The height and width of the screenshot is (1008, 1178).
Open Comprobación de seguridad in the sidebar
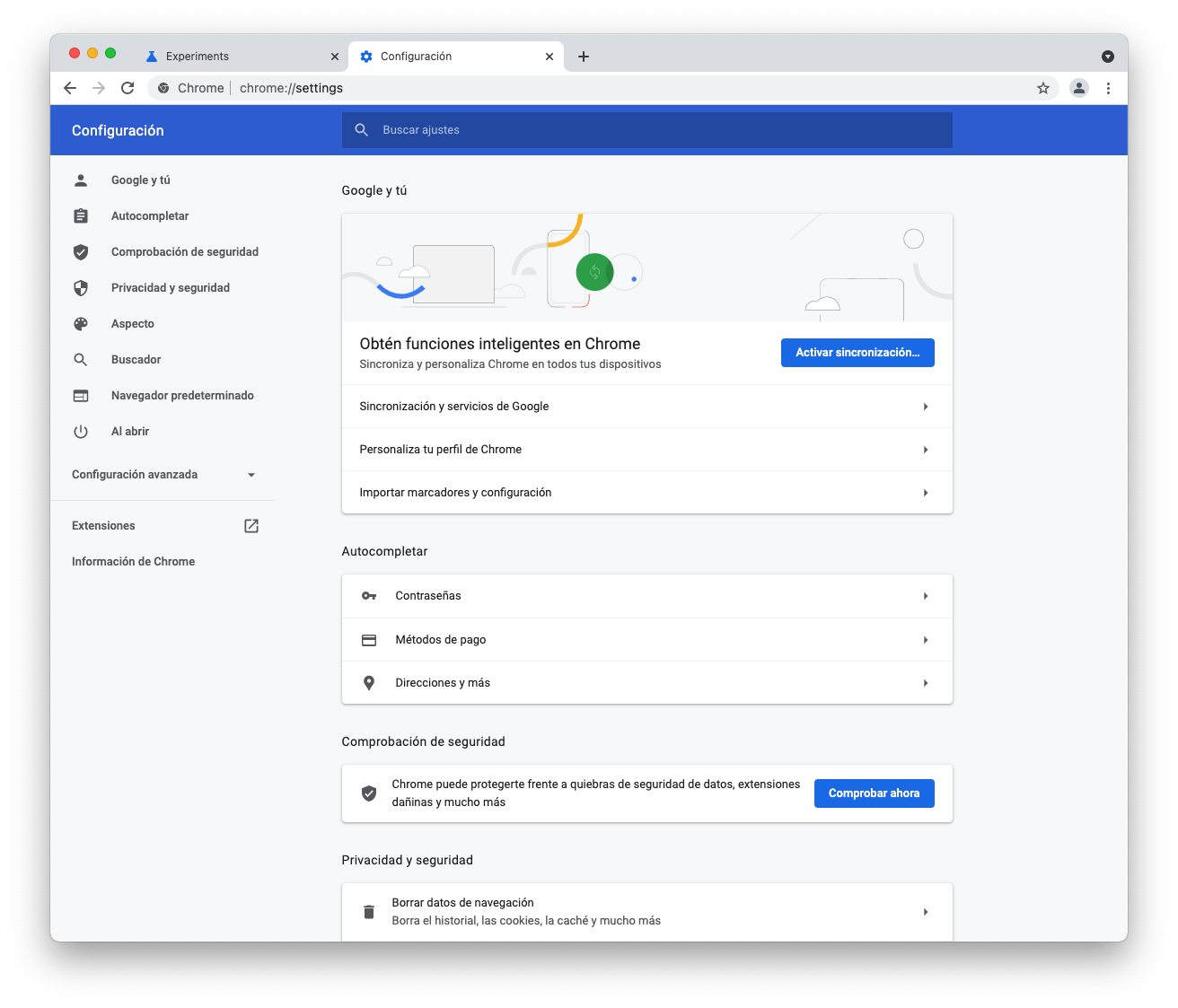(185, 252)
